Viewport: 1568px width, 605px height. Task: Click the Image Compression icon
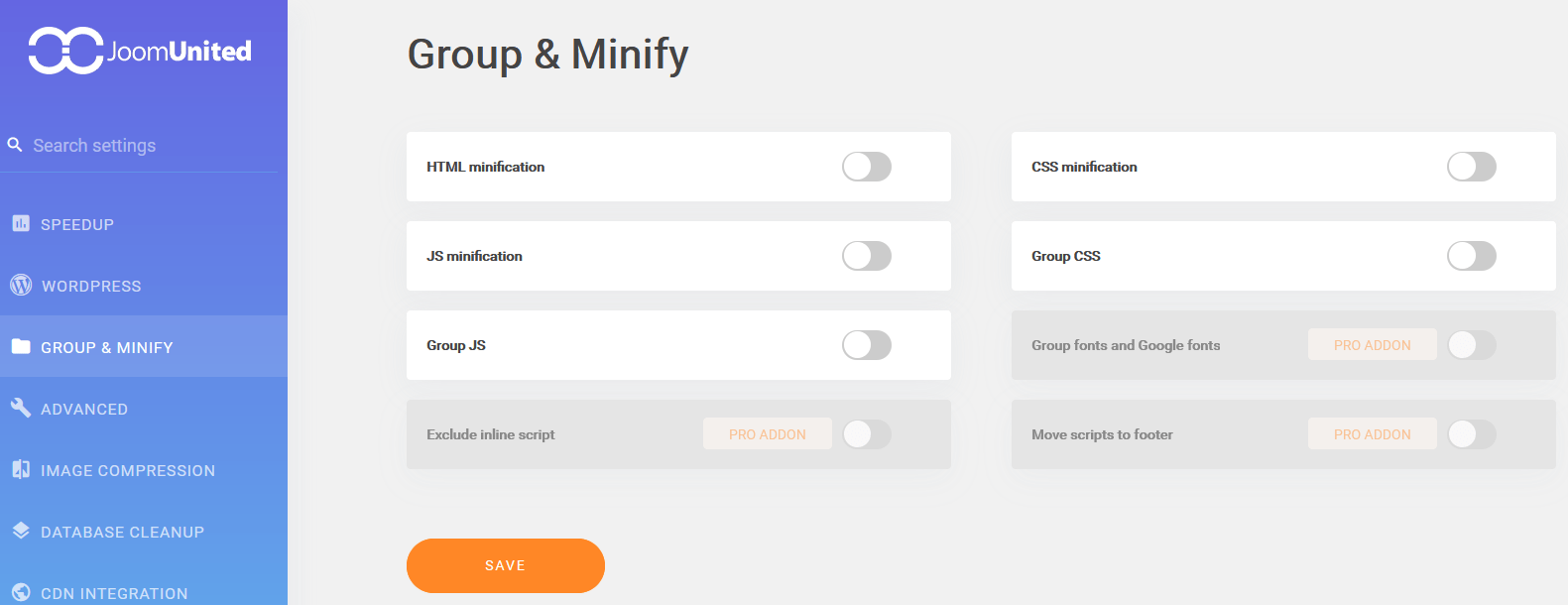21,469
